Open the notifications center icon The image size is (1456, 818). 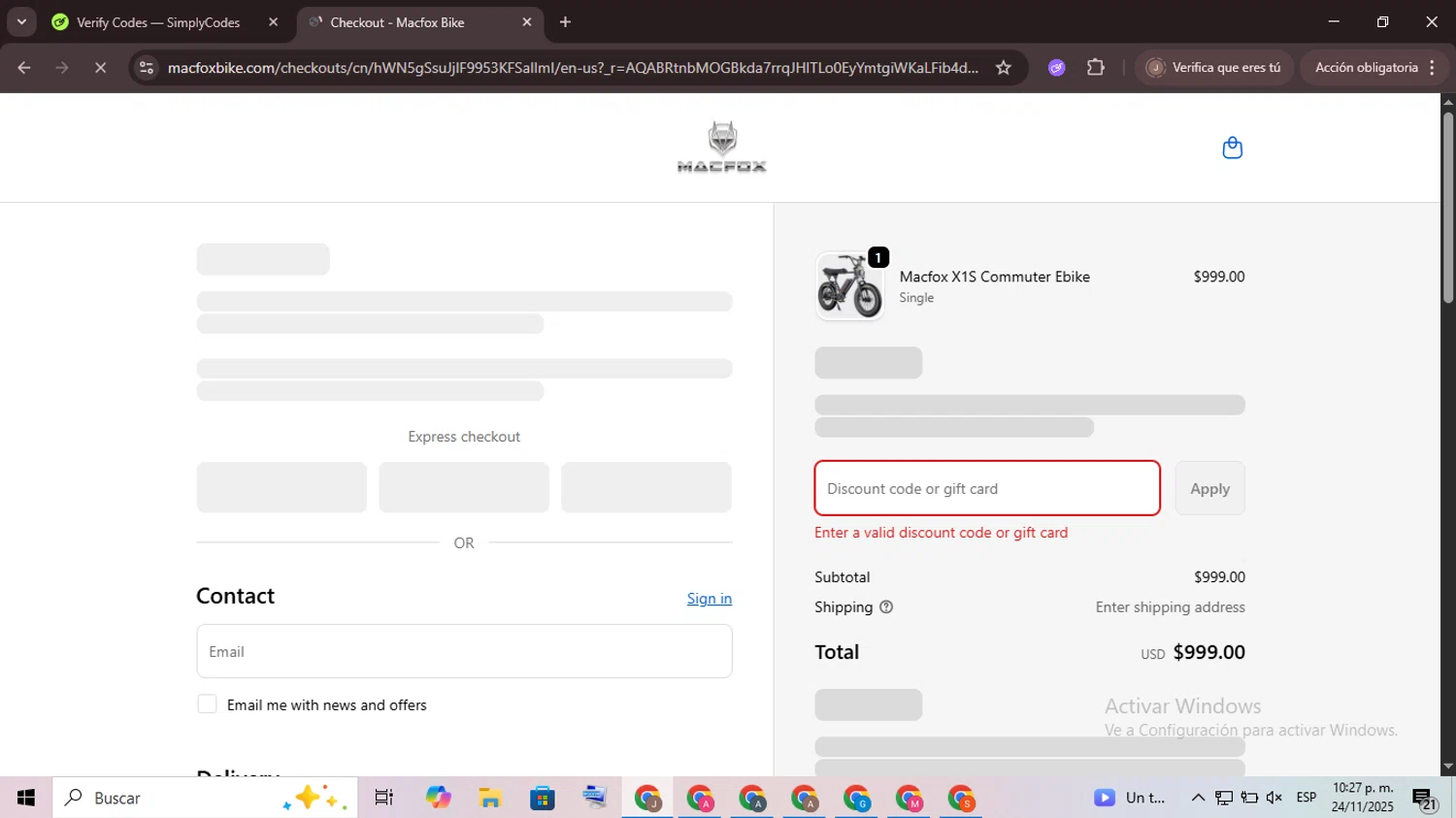(1424, 800)
